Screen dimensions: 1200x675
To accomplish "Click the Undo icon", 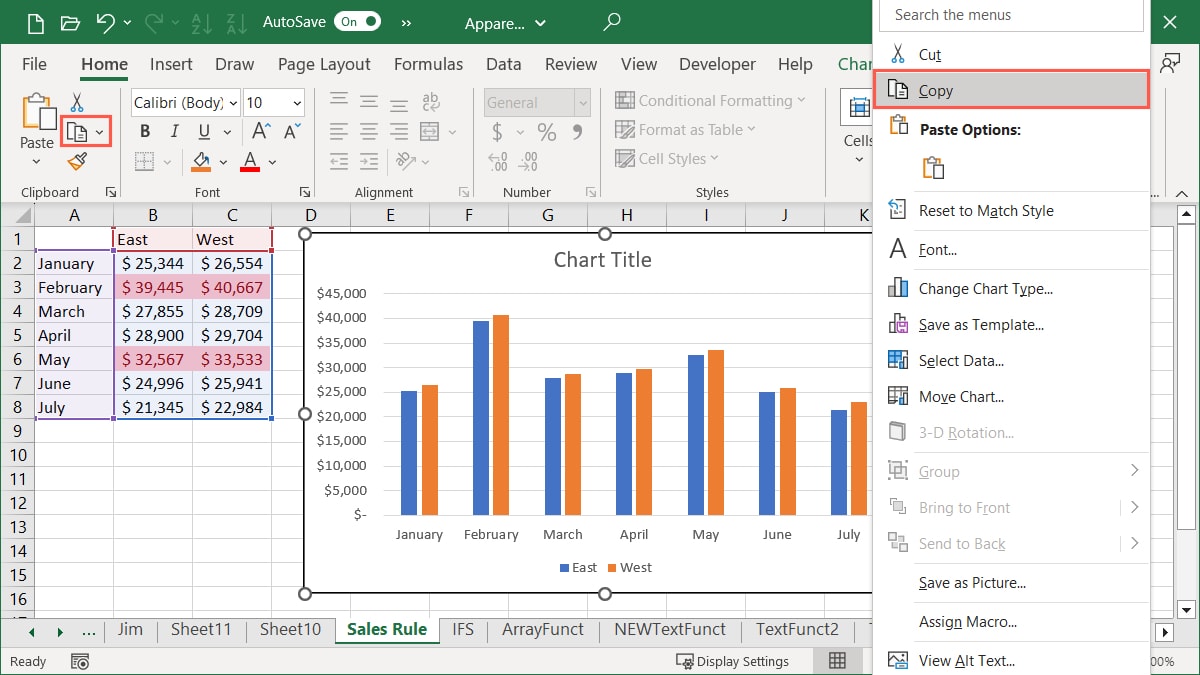I will click(106, 21).
